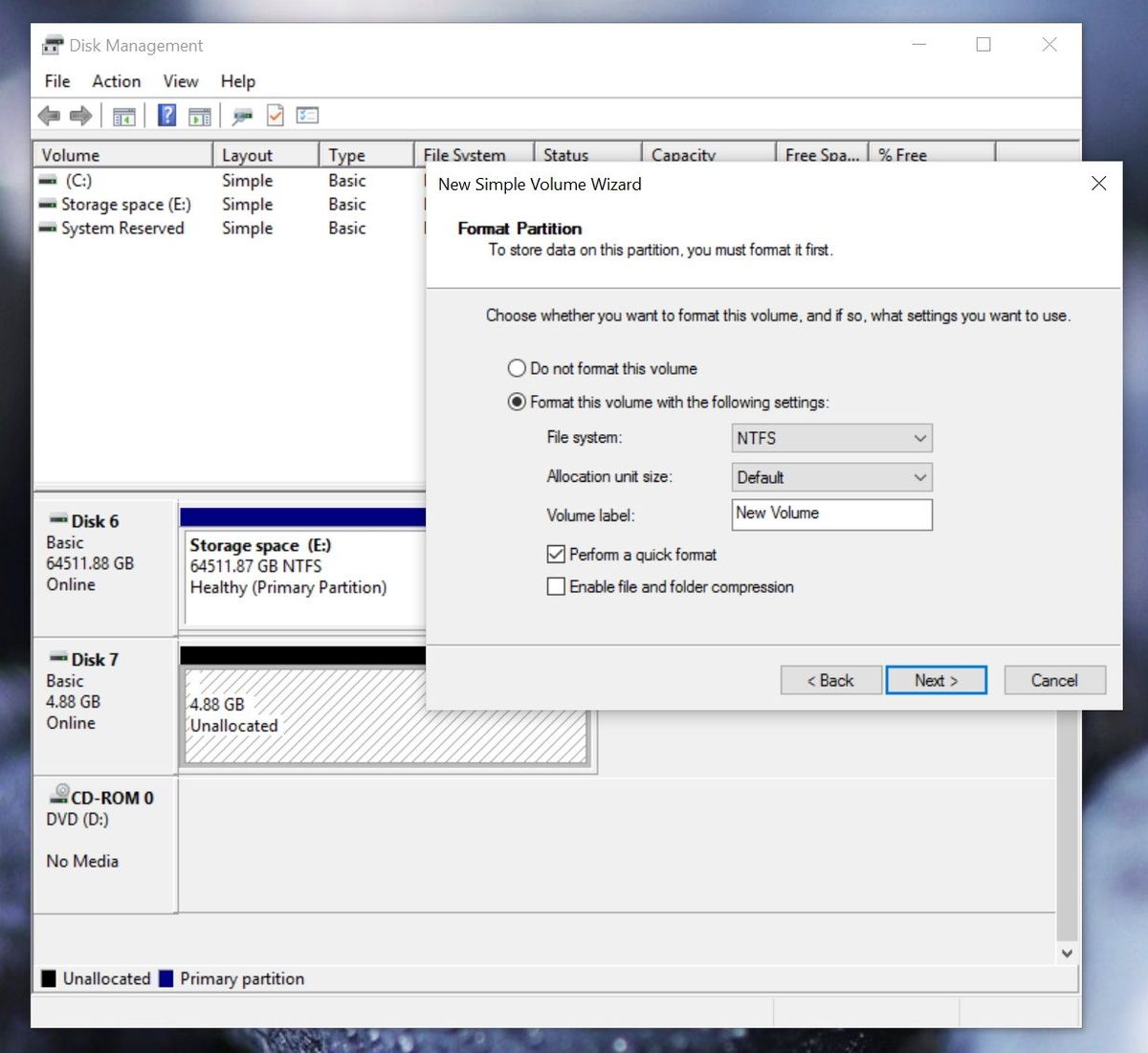Image resolution: width=1148 pixels, height=1053 pixels.
Task: Sort by the % Free column header
Action: coord(932,154)
